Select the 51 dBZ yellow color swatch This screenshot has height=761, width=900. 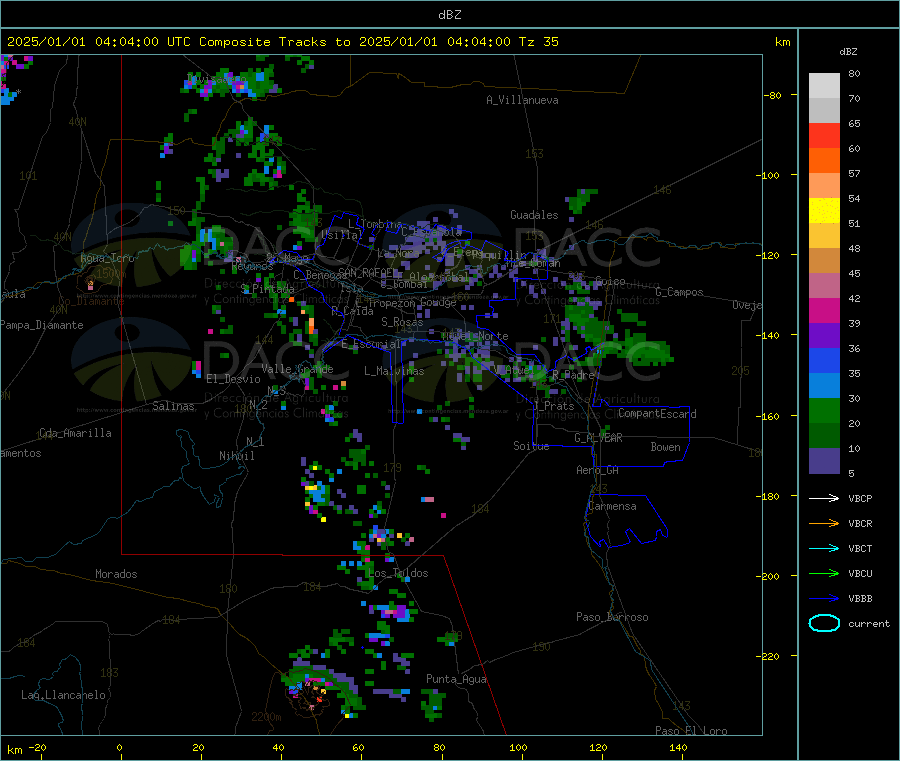(824, 211)
